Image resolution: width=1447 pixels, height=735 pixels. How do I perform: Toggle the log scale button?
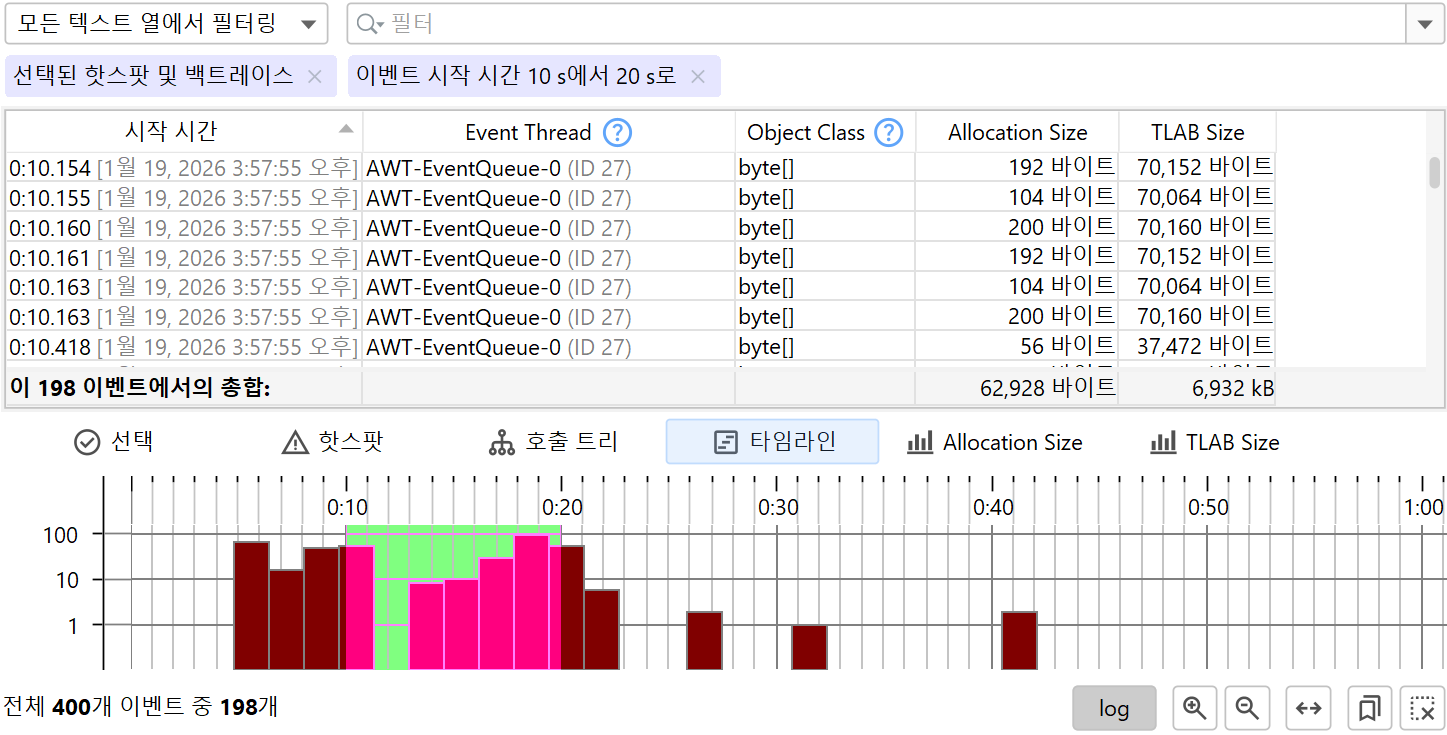(x=1114, y=708)
